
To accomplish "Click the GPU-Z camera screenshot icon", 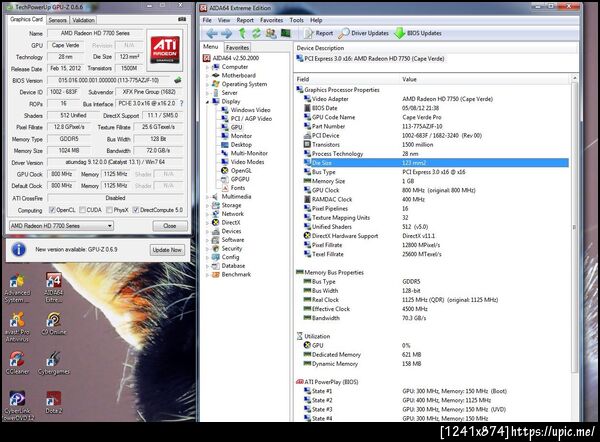I will [182, 19].
